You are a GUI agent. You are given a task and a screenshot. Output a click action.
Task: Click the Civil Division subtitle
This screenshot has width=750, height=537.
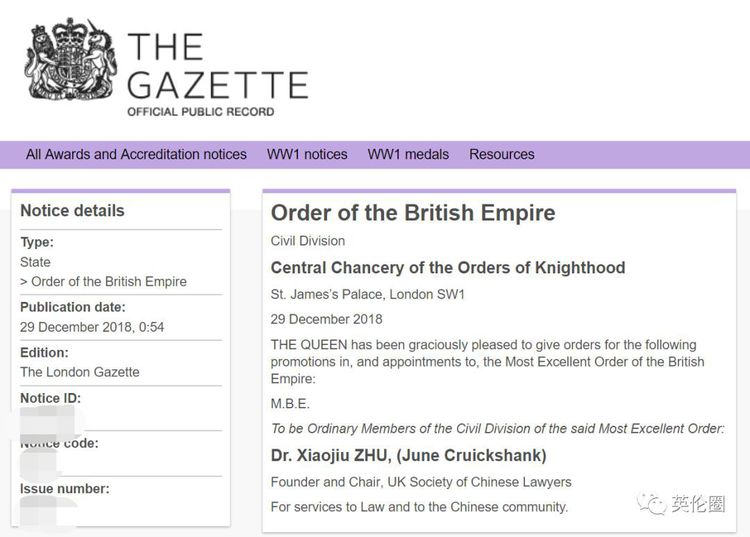tap(308, 241)
